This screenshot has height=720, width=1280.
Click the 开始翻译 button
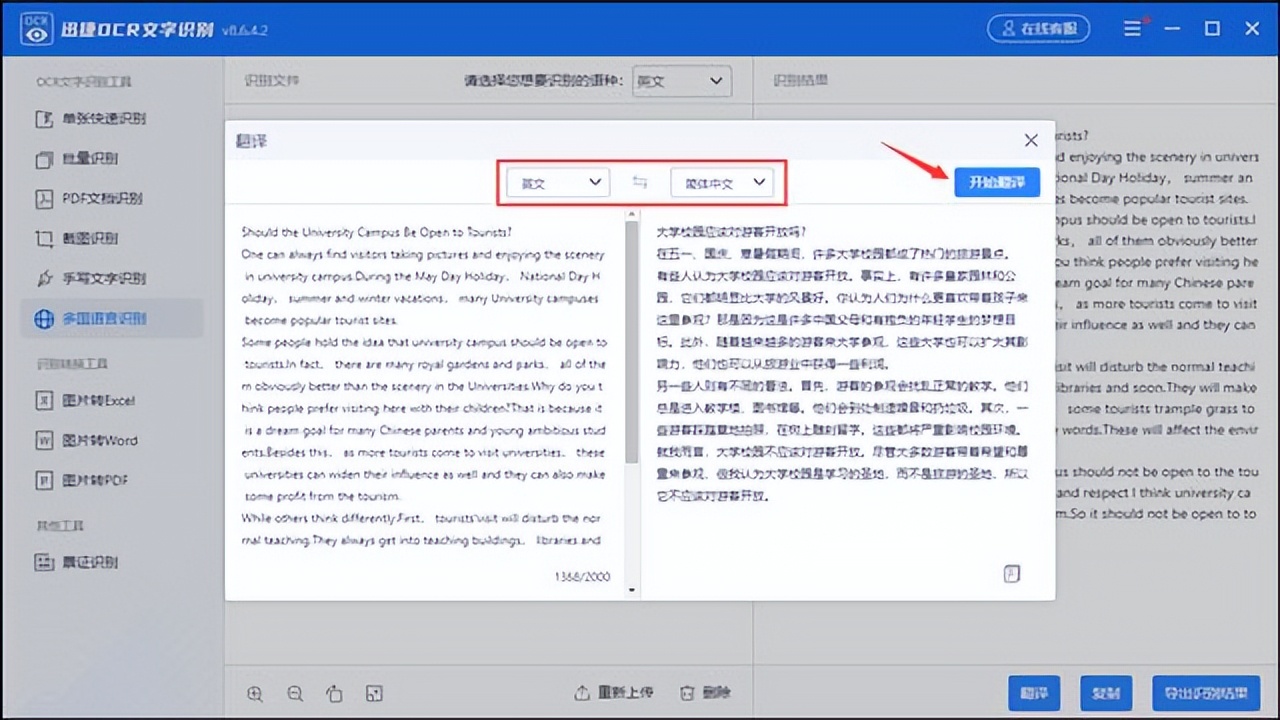997,182
